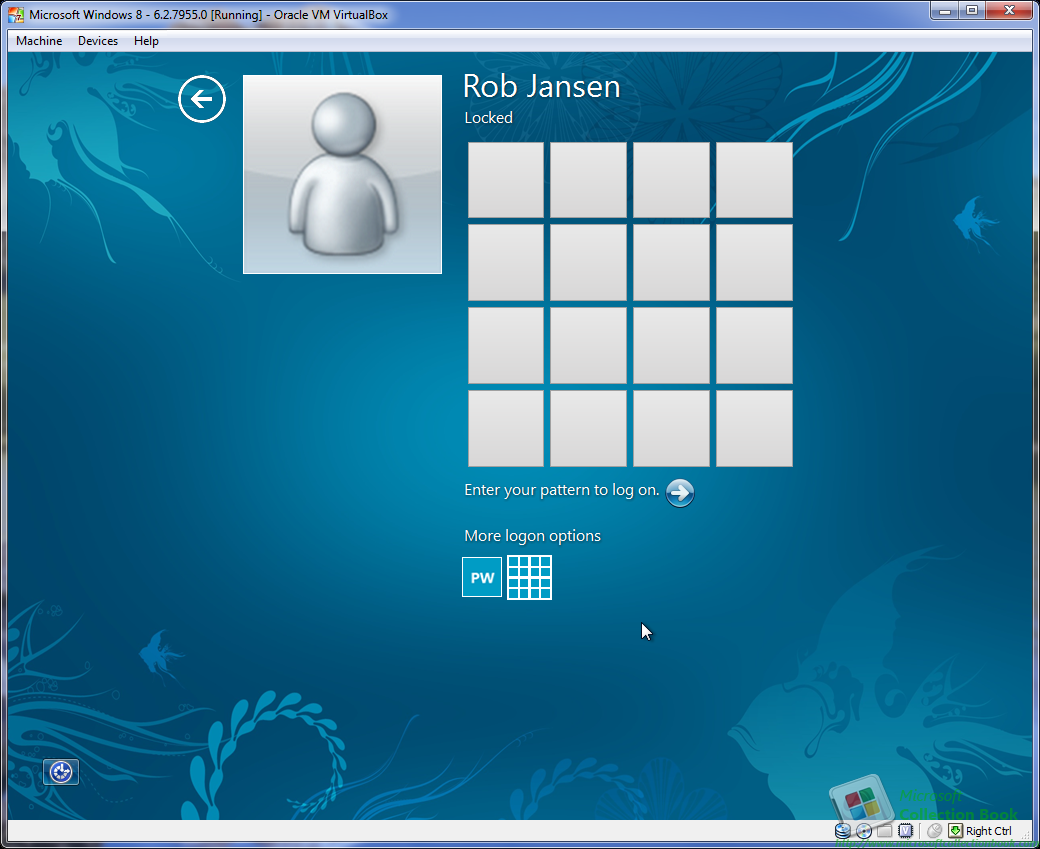This screenshot has height=849, width=1040.
Task: Tap pattern tile in third row, third column
Action: tap(671, 346)
